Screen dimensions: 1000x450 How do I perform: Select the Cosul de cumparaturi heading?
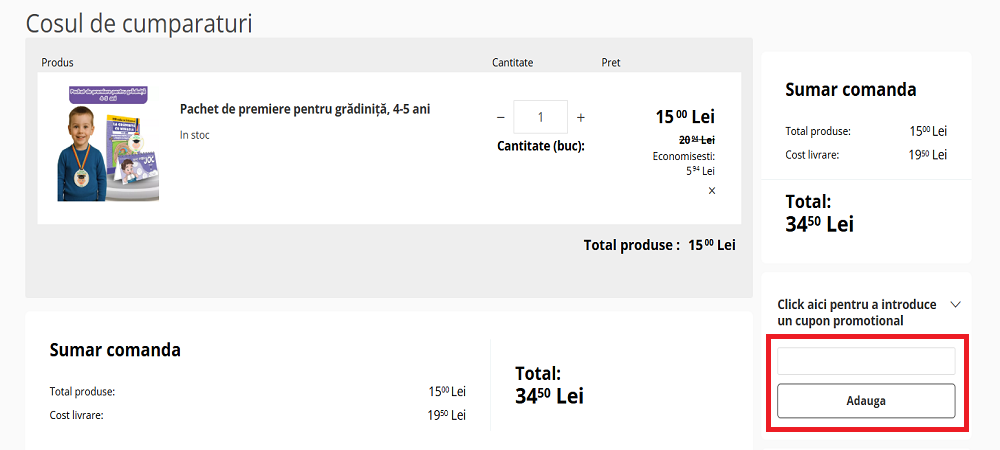click(x=139, y=23)
